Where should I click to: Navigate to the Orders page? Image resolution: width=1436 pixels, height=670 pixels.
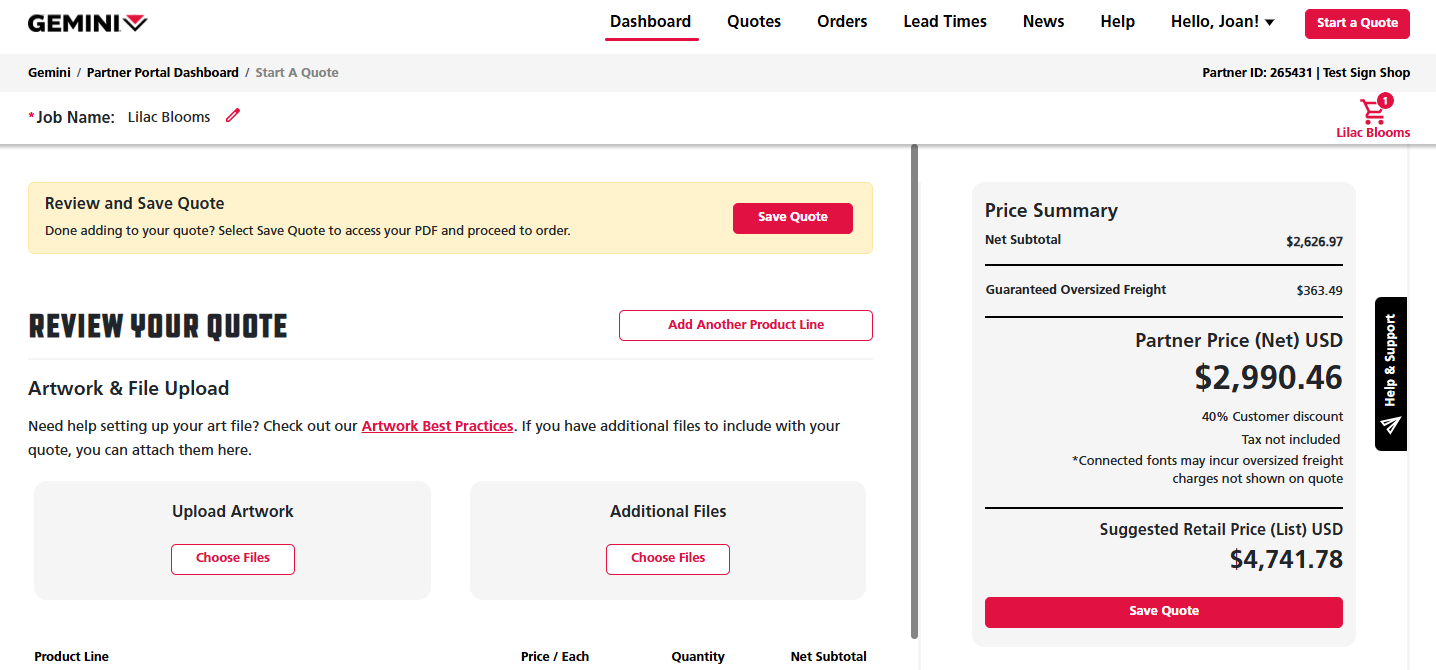click(842, 22)
